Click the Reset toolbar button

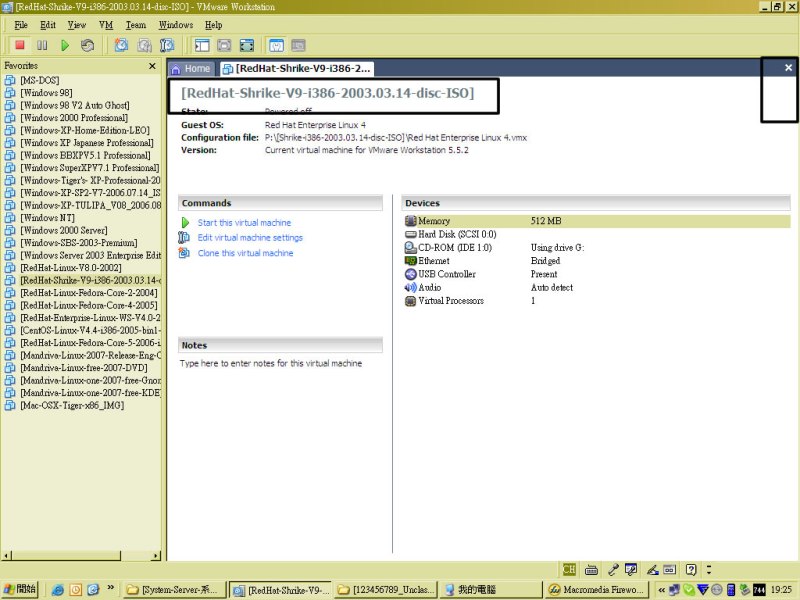click(x=88, y=45)
